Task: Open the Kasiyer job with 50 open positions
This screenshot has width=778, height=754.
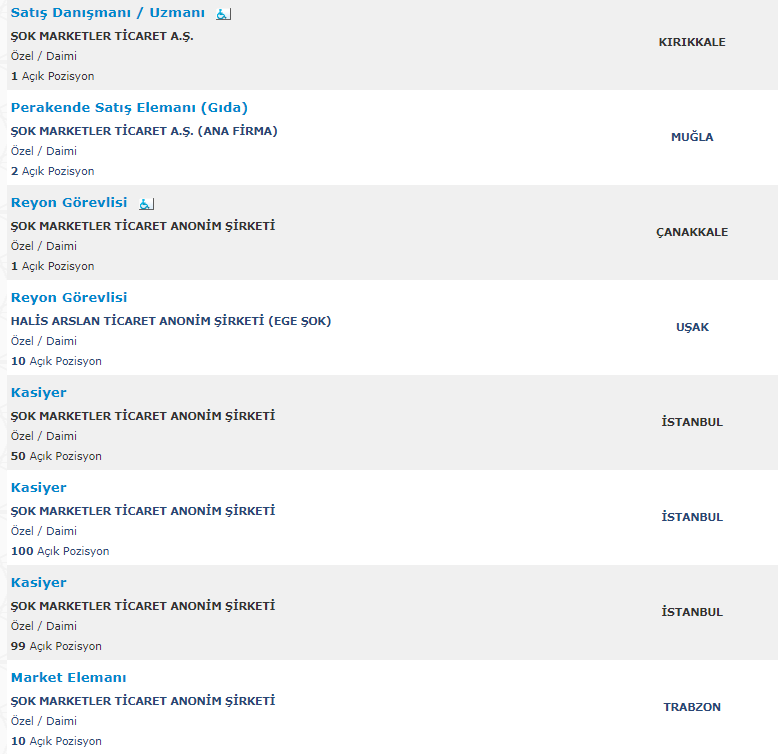Action: (39, 392)
